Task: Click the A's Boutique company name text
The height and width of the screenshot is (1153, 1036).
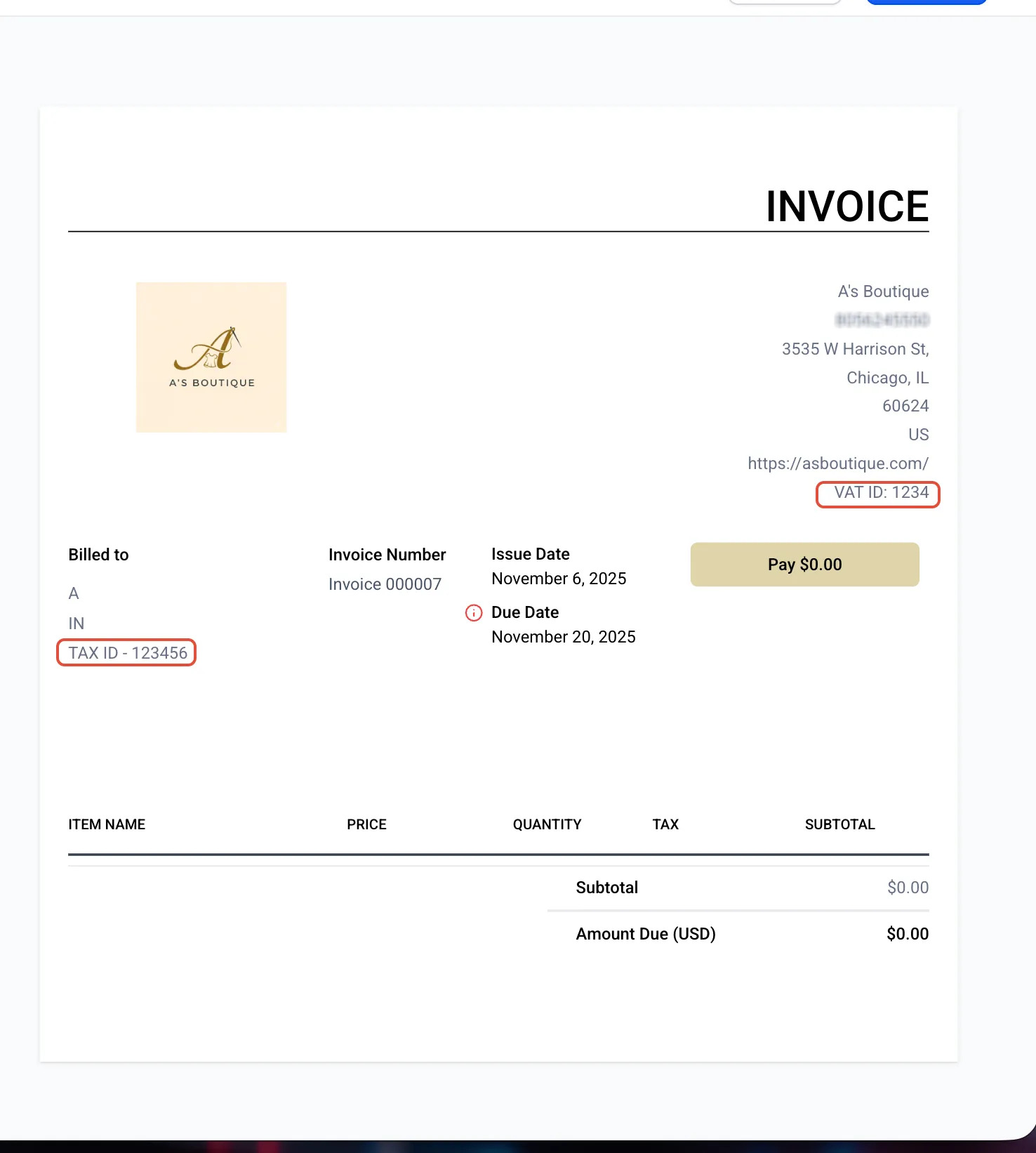Action: point(883,291)
